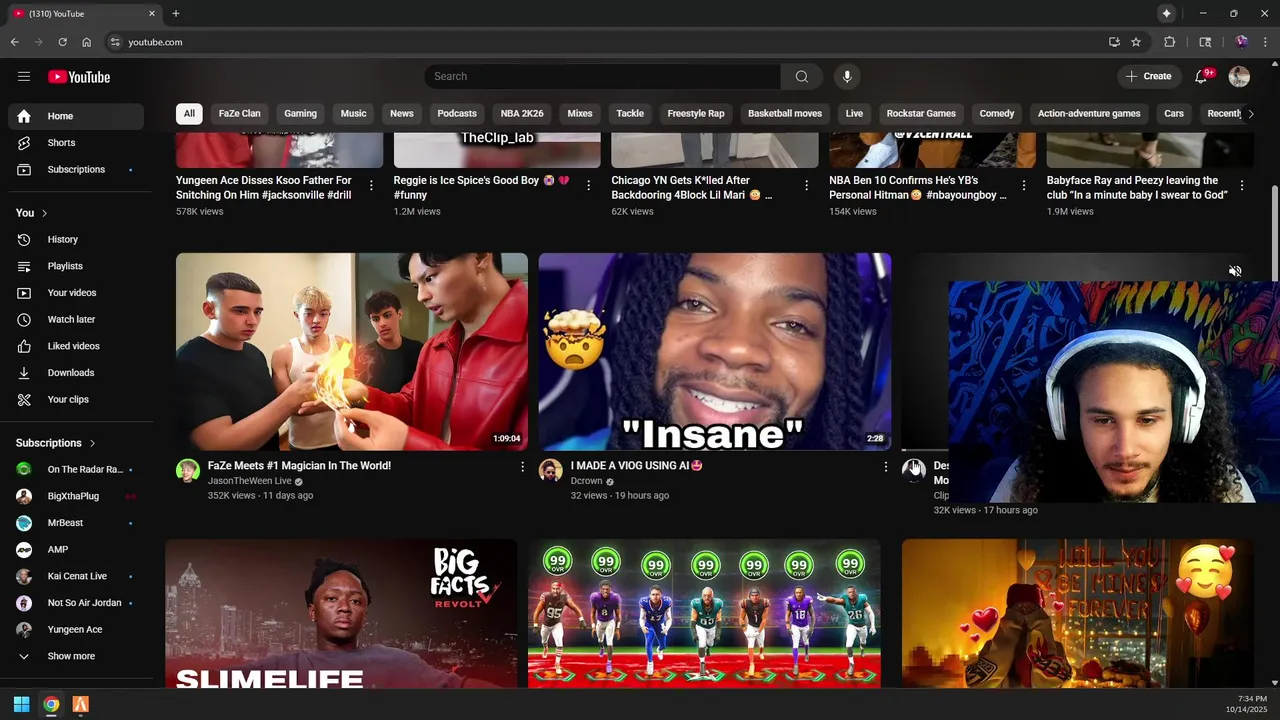The height and width of the screenshot is (720, 1280).
Task: Expand the You section chevron
Action: [44, 213]
